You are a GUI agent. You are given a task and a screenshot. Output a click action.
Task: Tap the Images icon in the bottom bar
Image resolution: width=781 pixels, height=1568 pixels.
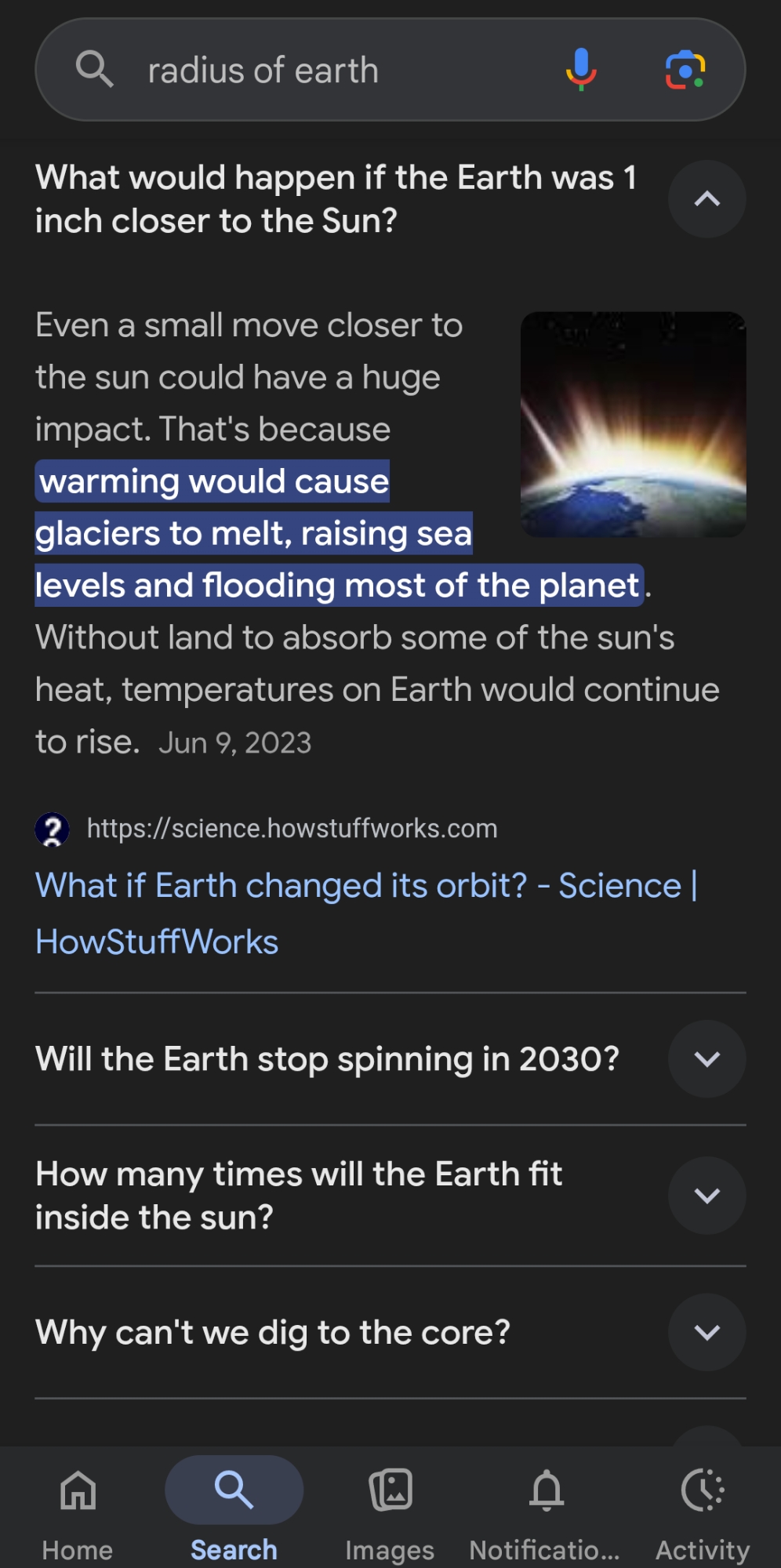tap(390, 1490)
